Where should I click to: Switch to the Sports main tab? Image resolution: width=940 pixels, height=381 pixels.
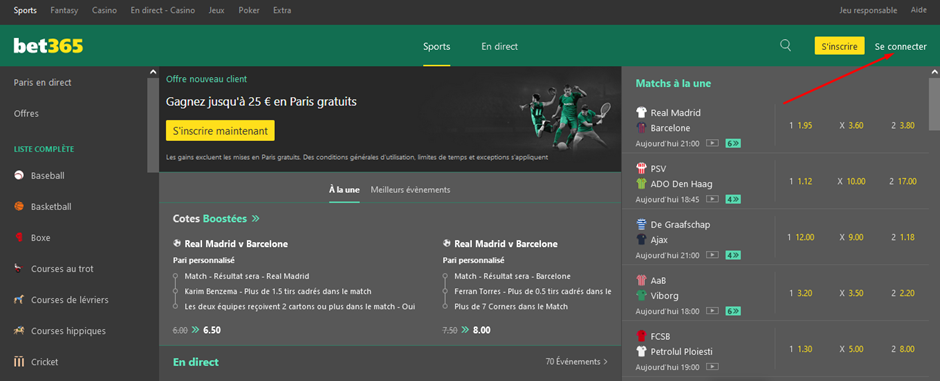(436, 46)
